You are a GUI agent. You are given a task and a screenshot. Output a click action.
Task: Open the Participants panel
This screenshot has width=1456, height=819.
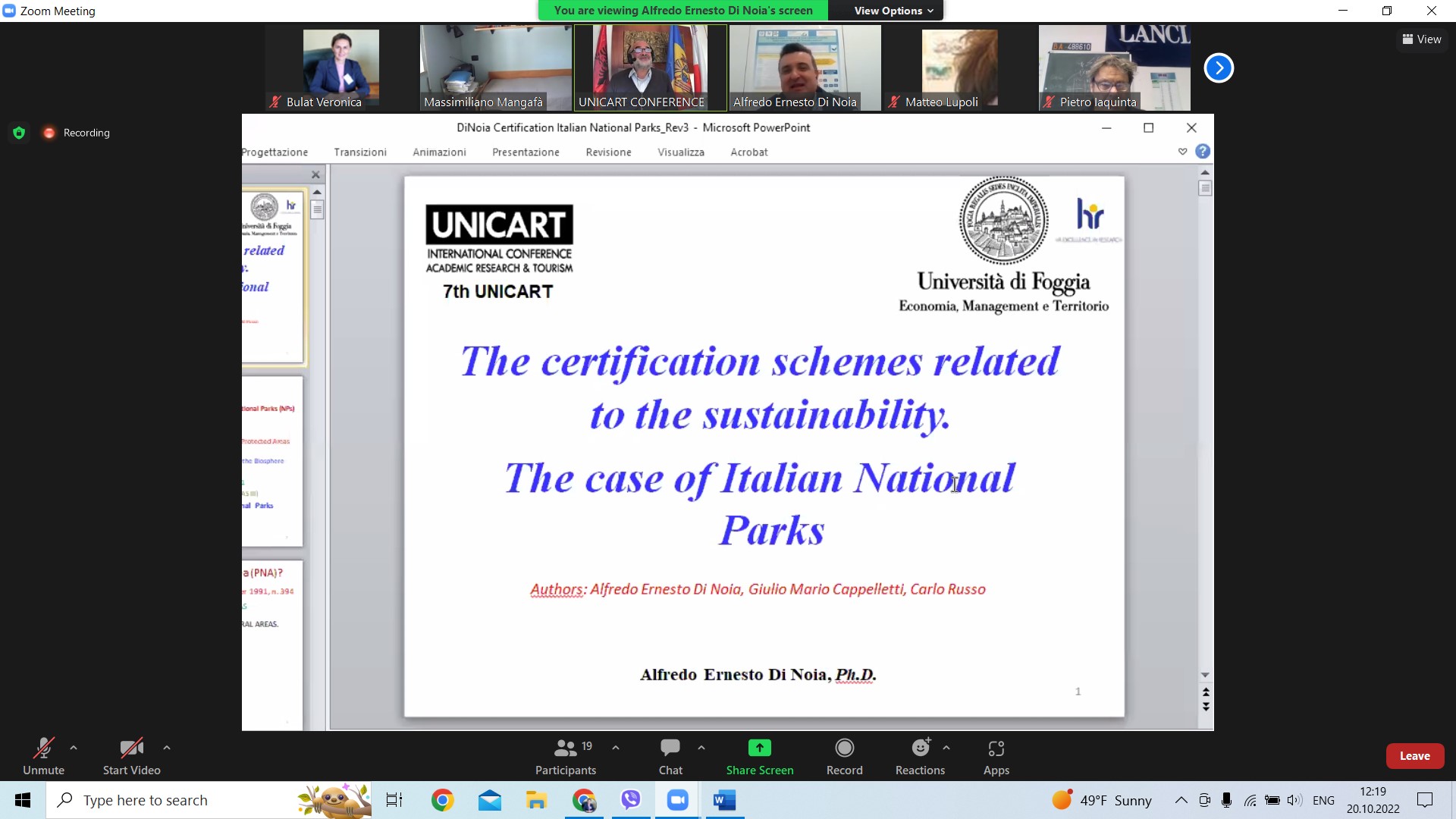pos(565,757)
